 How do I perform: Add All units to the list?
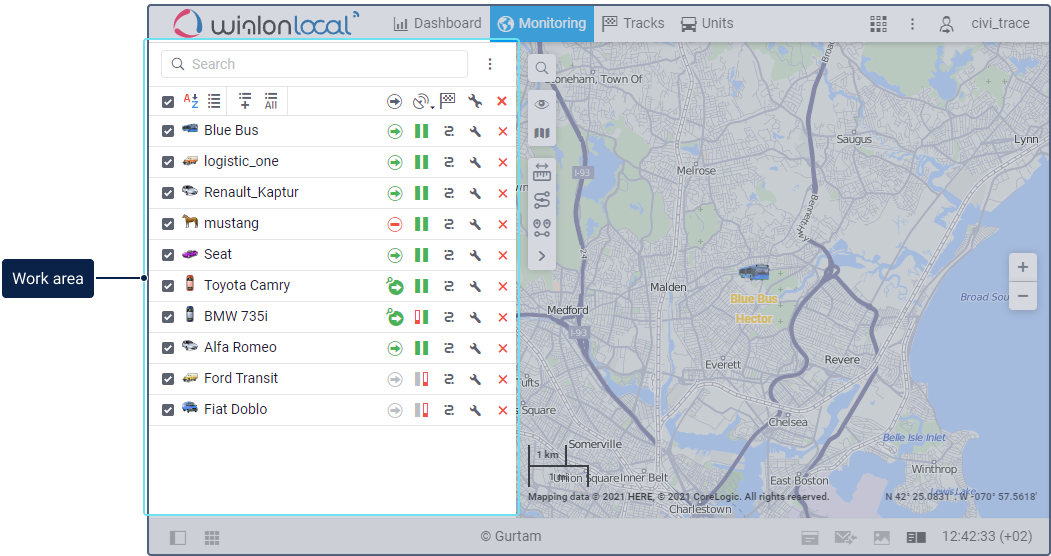pyautogui.click(x=271, y=101)
